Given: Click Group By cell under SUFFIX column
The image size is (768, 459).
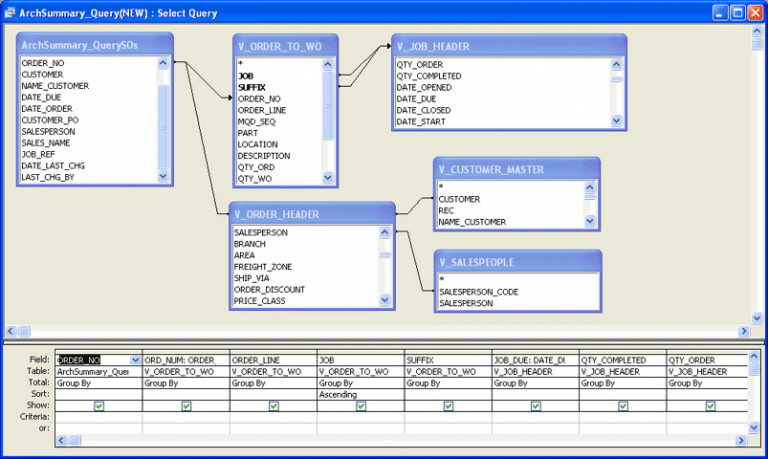Looking at the screenshot, I should (447, 383).
